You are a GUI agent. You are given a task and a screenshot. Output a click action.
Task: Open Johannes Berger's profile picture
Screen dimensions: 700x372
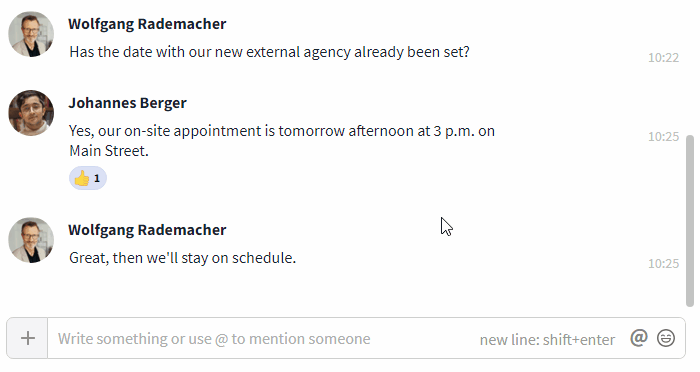point(31,113)
